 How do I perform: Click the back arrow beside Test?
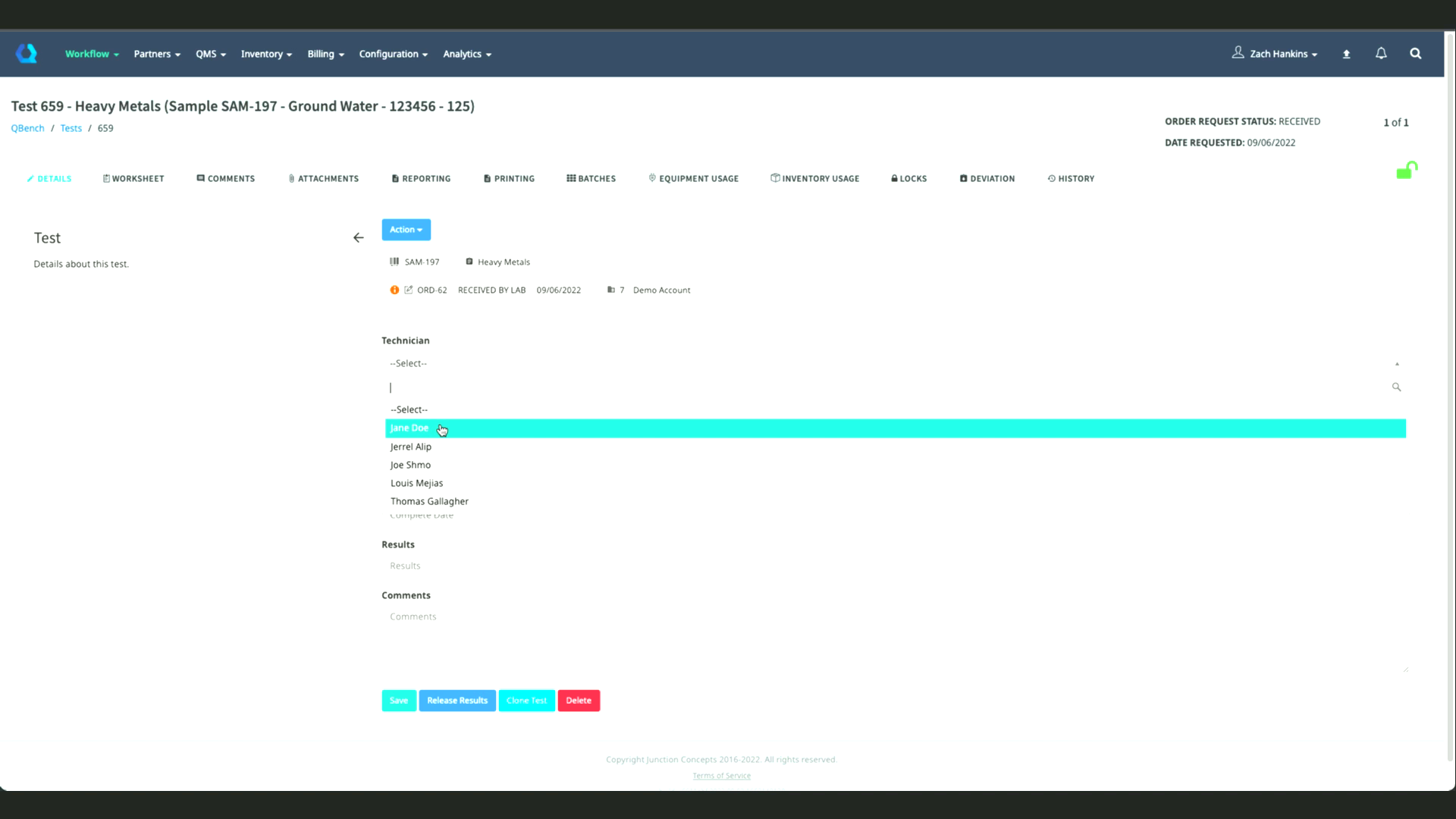pyautogui.click(x=358, y=238)
